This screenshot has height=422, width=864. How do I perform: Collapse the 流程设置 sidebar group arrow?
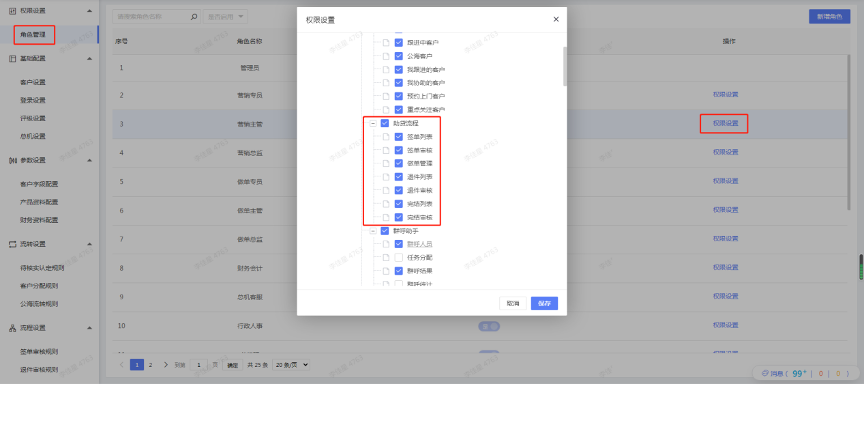click(x=90, y=328)
